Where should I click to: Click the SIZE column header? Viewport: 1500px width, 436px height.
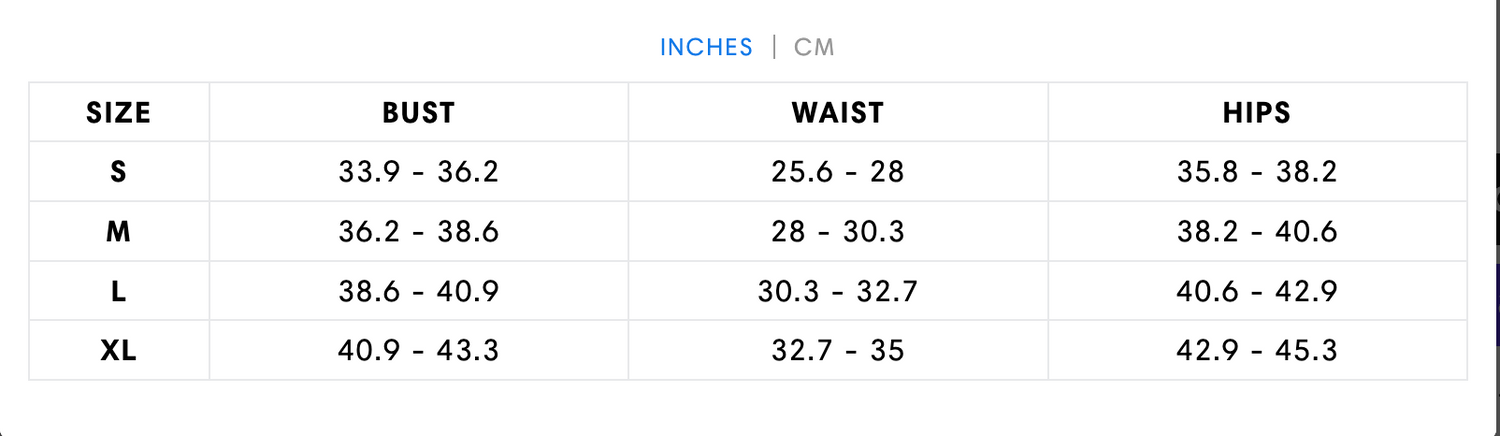click(119, 113)
